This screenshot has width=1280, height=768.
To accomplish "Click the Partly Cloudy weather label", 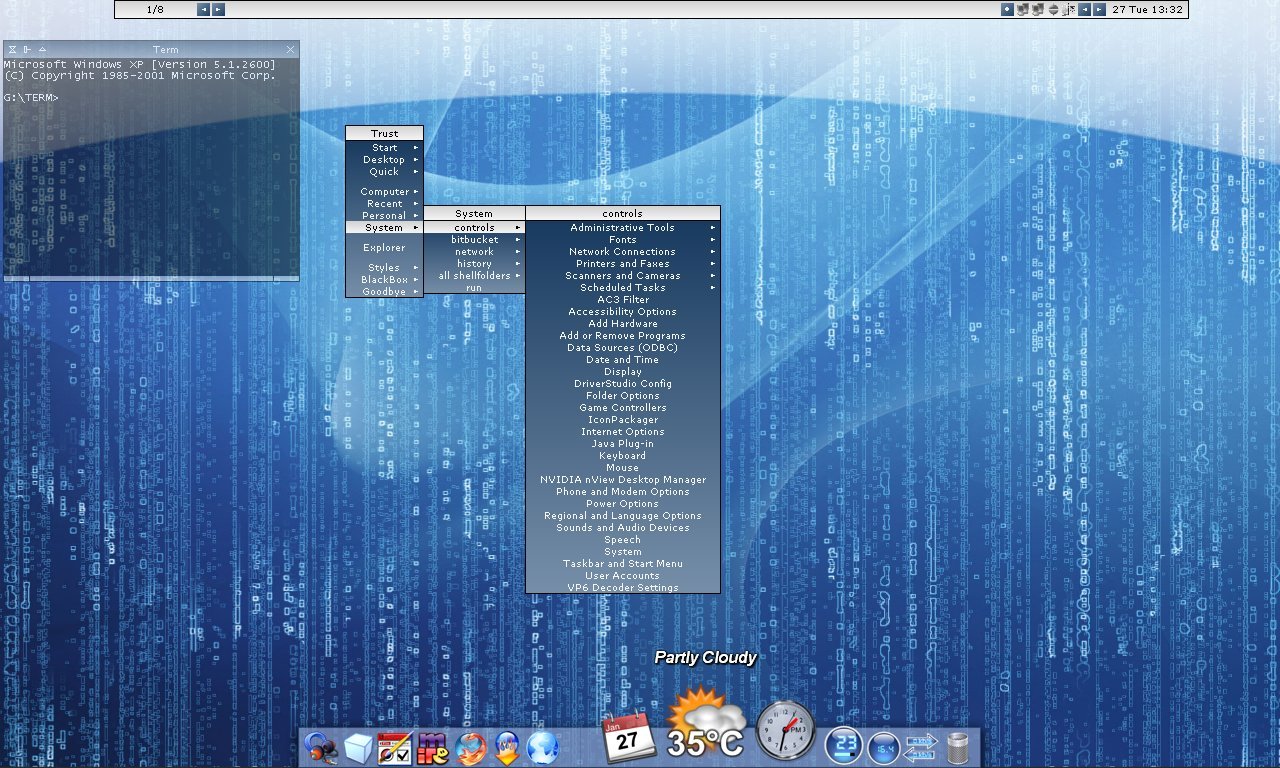I will tap(705, 657).
